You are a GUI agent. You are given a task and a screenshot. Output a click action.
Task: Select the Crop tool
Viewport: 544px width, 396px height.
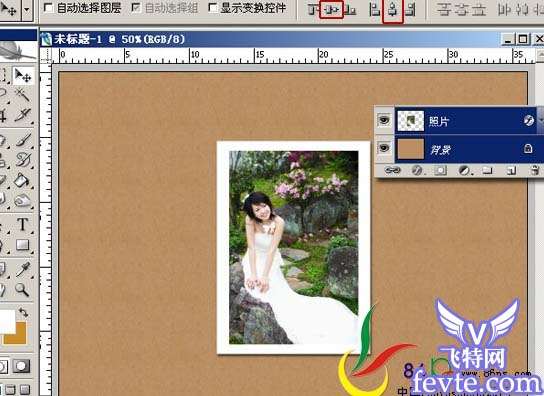[x=3, y=115]
